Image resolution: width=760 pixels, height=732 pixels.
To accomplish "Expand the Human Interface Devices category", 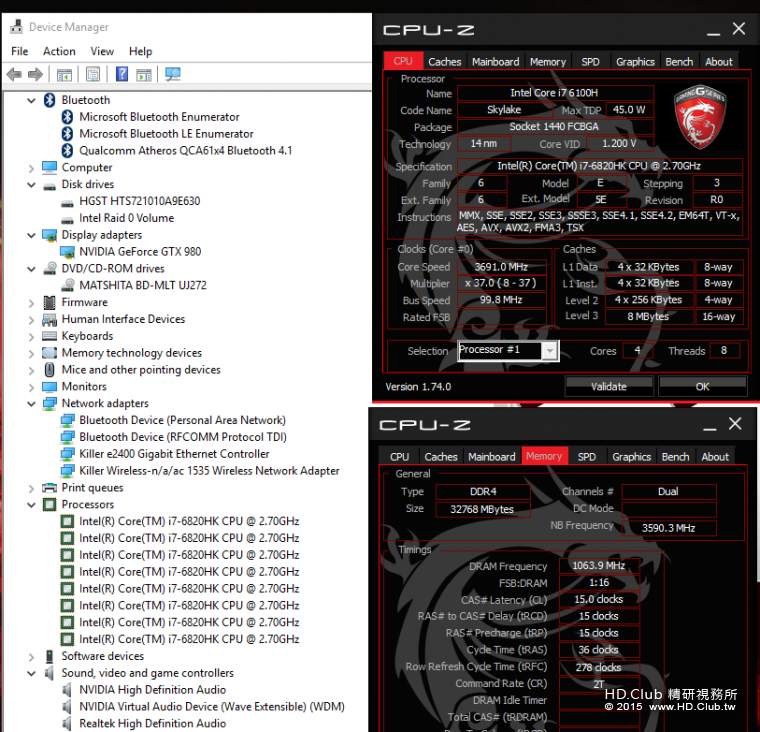I will tap(32, 319).
